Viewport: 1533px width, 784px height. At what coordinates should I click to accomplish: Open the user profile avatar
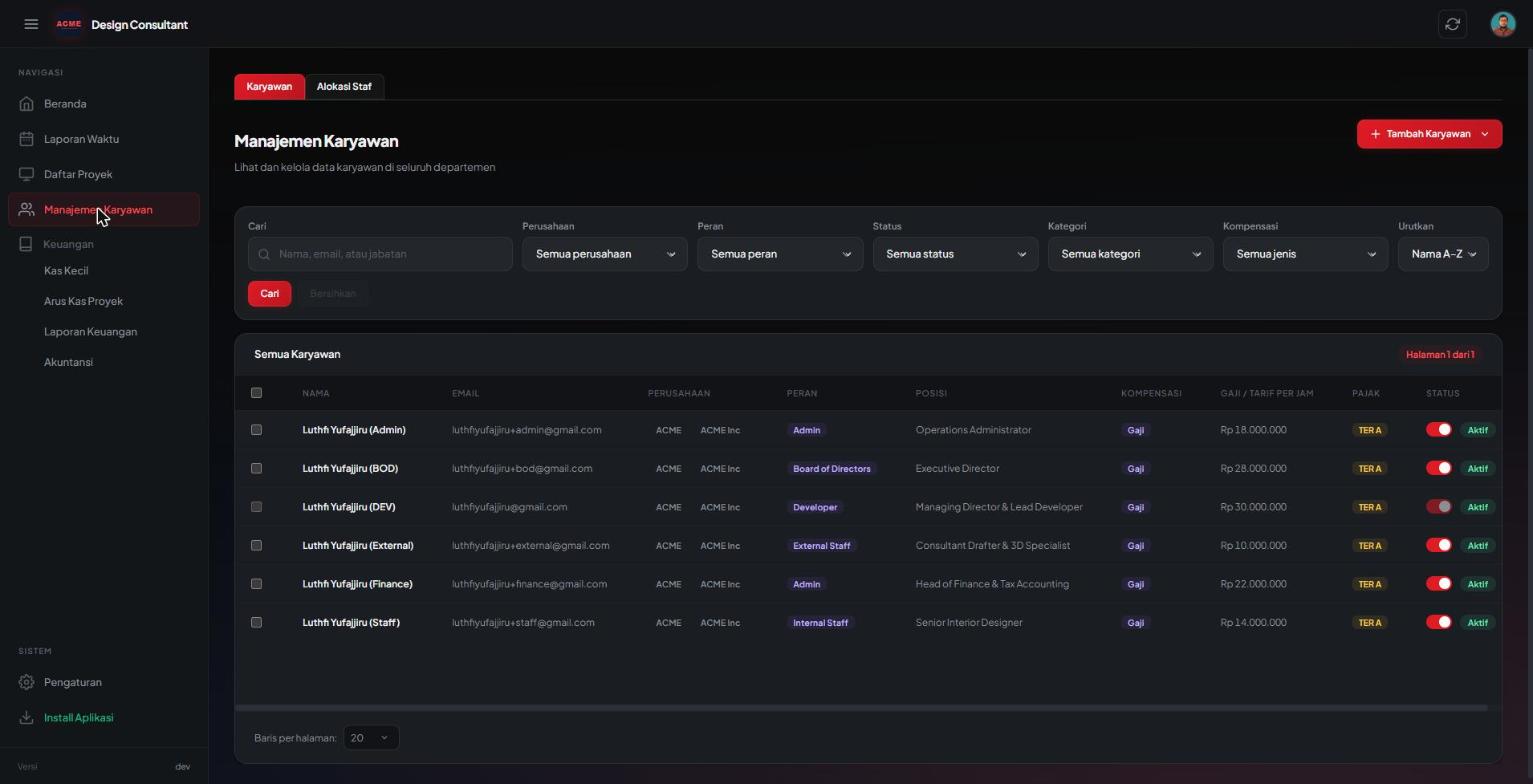[1502, 24]
